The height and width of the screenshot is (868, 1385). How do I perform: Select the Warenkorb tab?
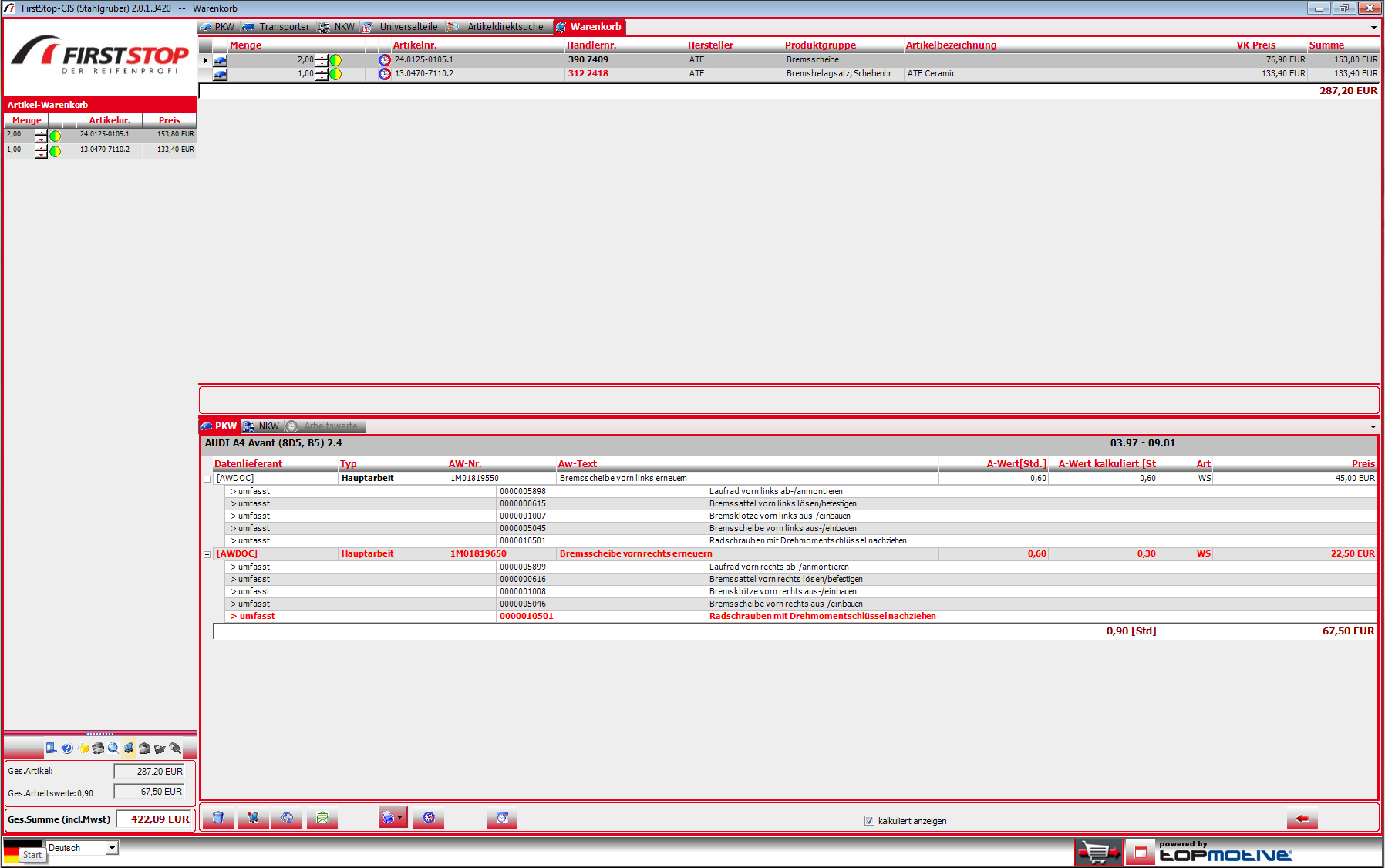click(x=589, y=27)
